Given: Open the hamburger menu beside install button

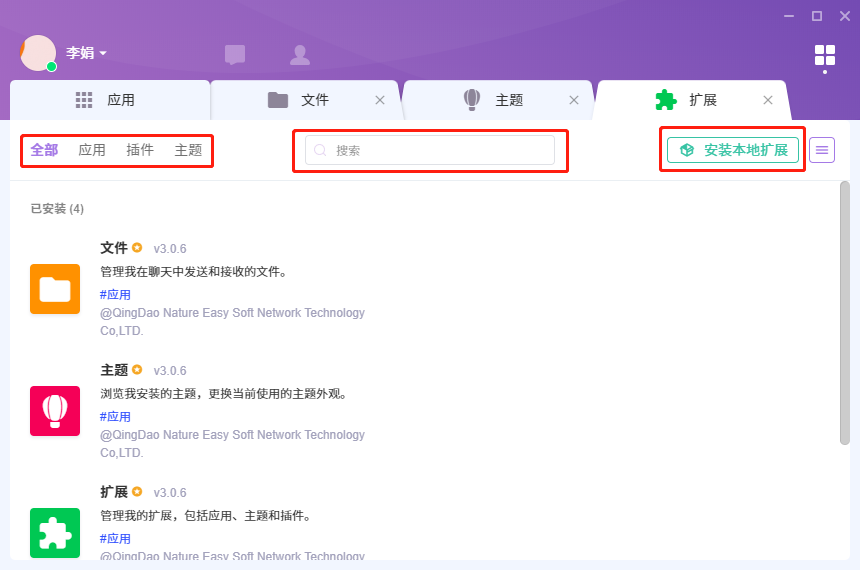Looking at the screenshot, I should 821,150.
